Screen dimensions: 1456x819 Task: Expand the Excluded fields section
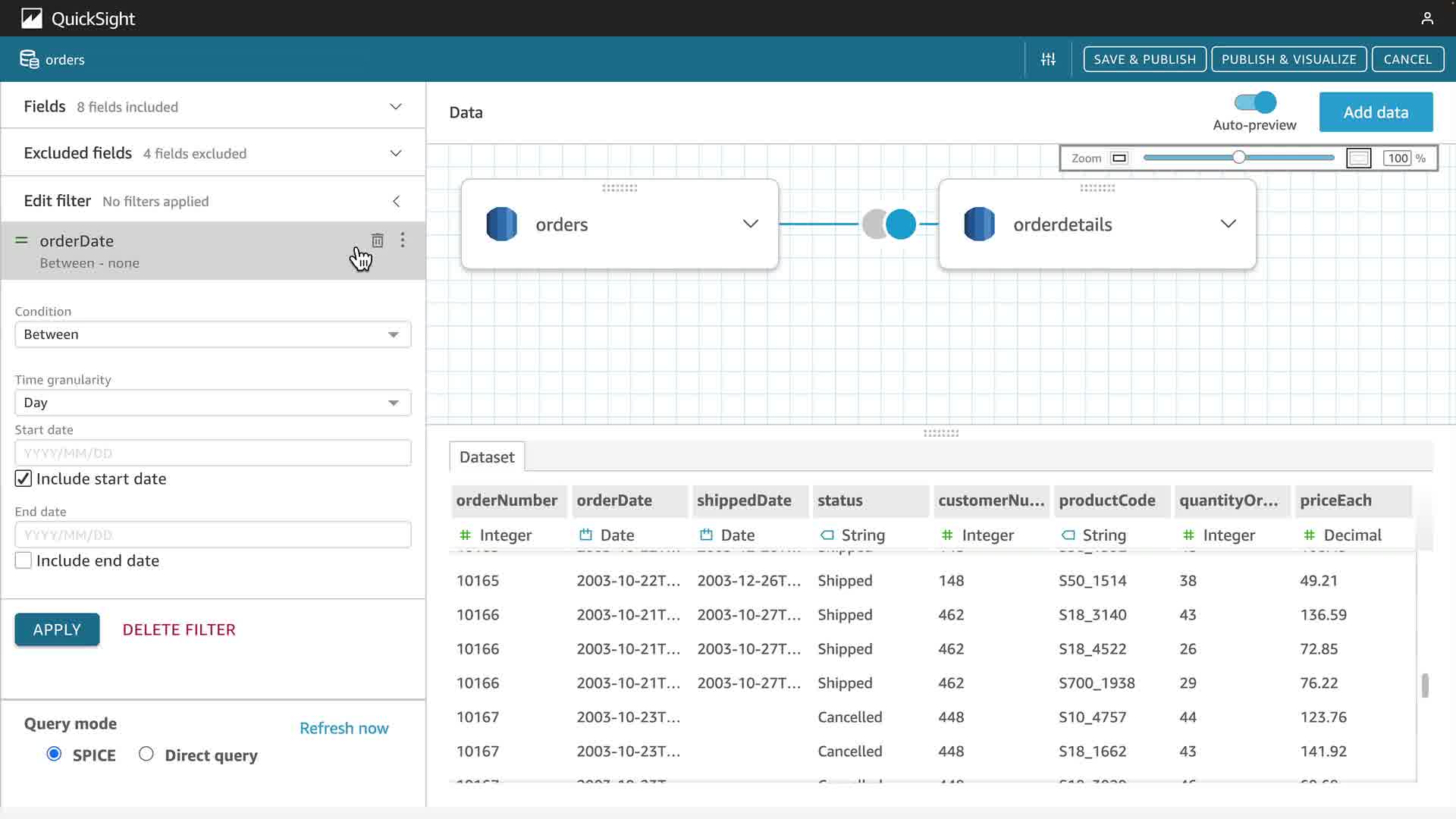click(395, 153)
